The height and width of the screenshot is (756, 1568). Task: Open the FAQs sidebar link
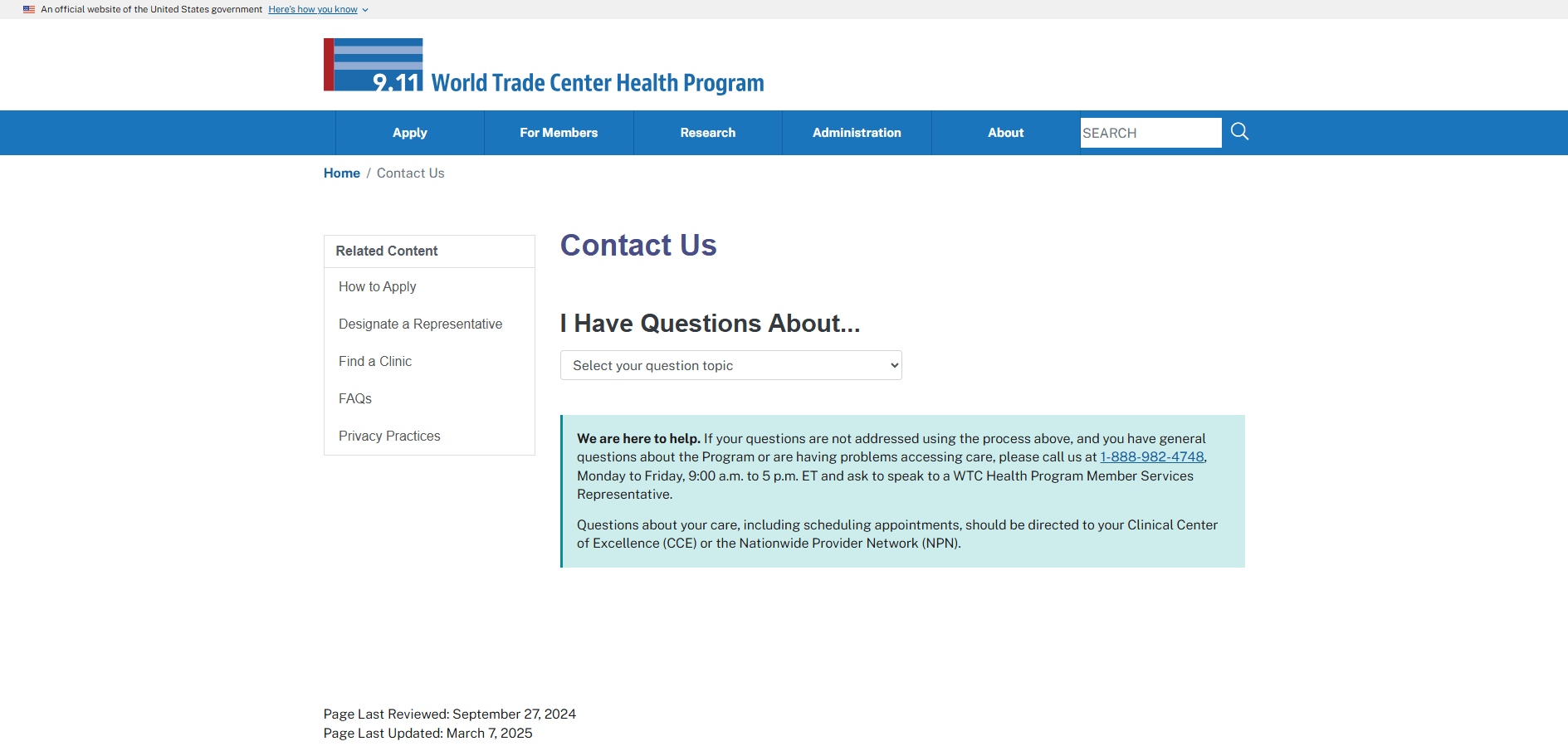354,398
